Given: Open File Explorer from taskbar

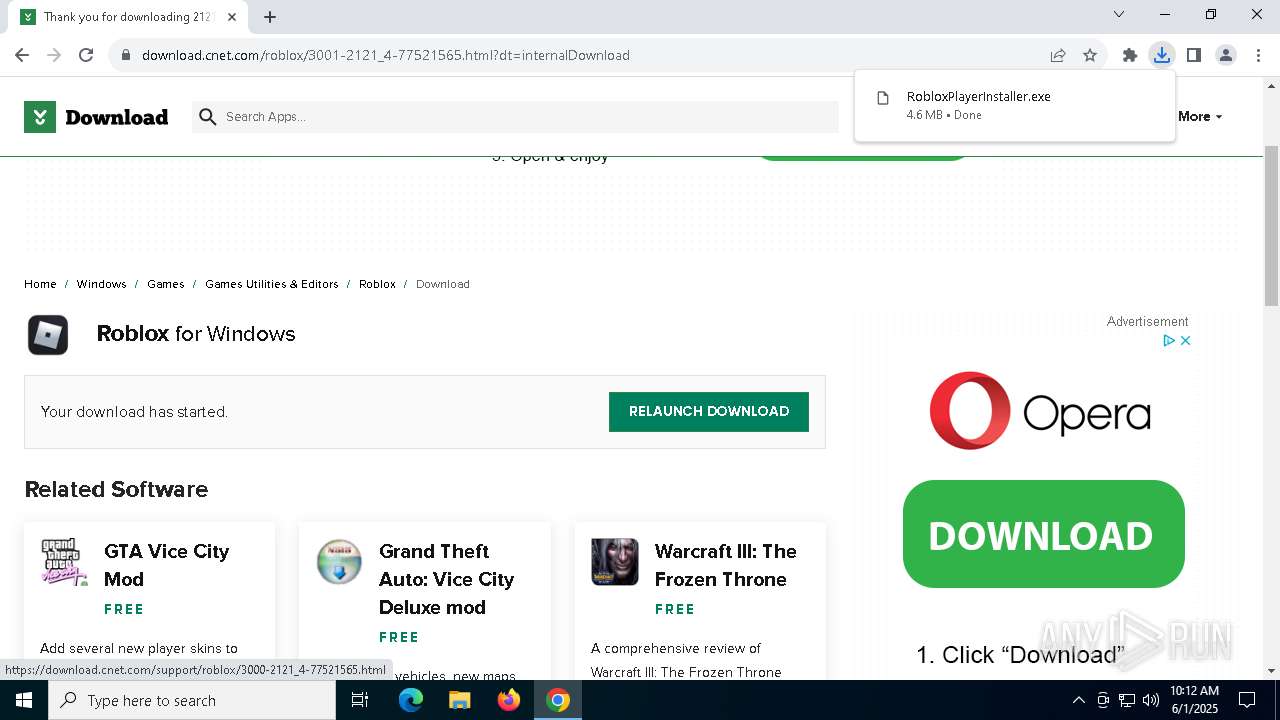Looking at the screenshot, I should (460, 700).
